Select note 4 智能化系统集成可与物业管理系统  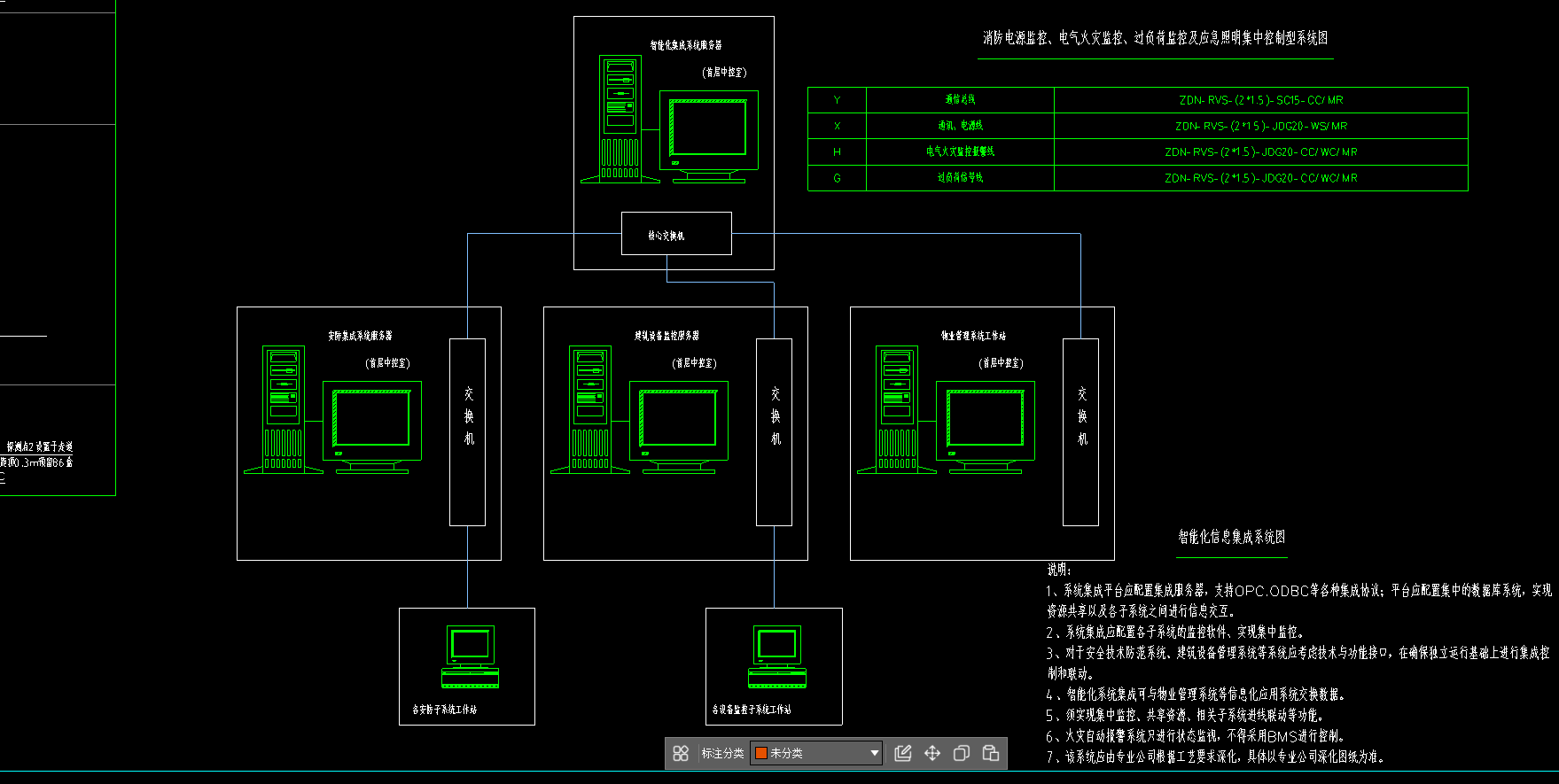[1197, 695]
